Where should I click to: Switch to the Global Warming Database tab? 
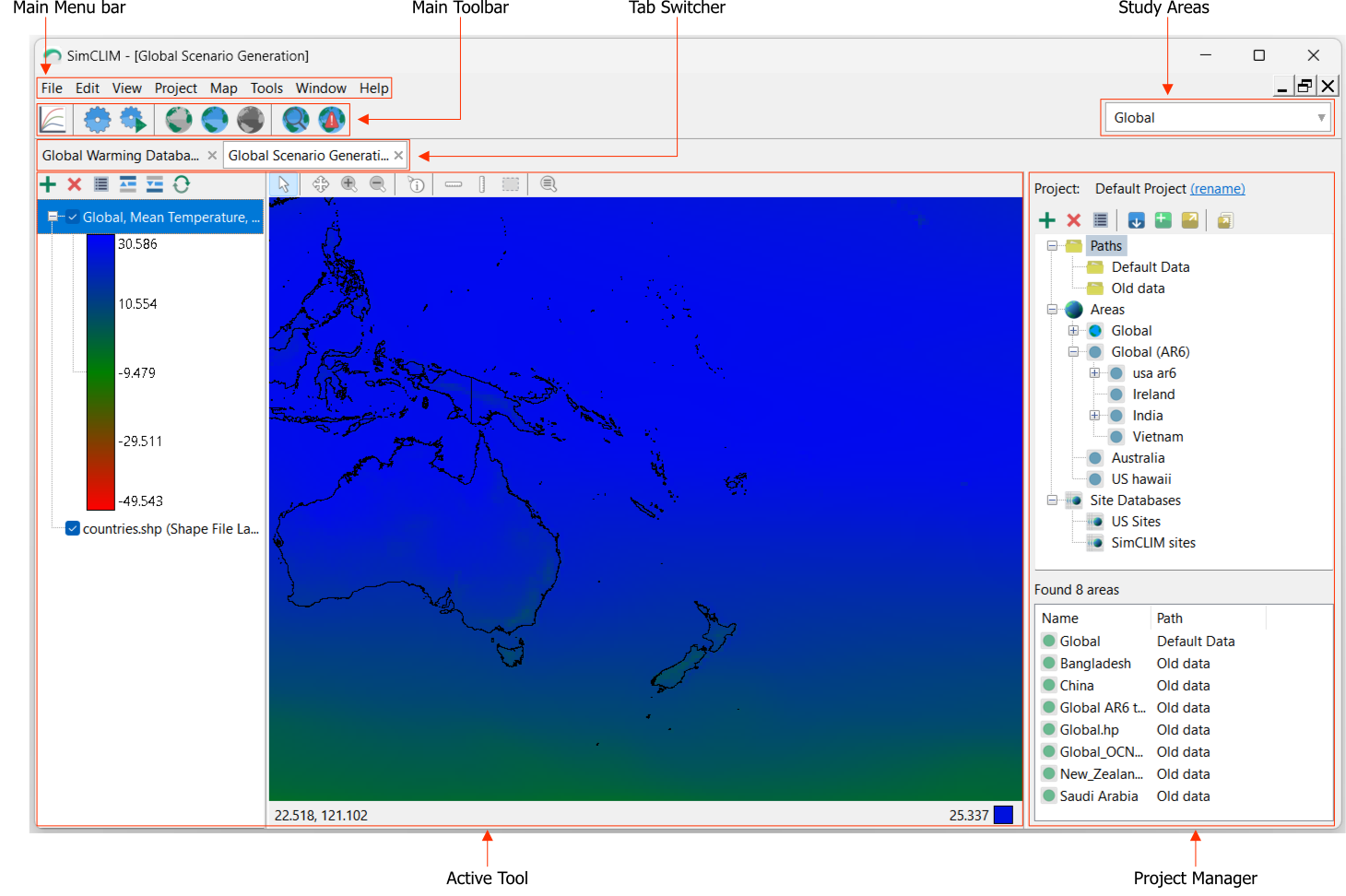click(x=121, y=156)
